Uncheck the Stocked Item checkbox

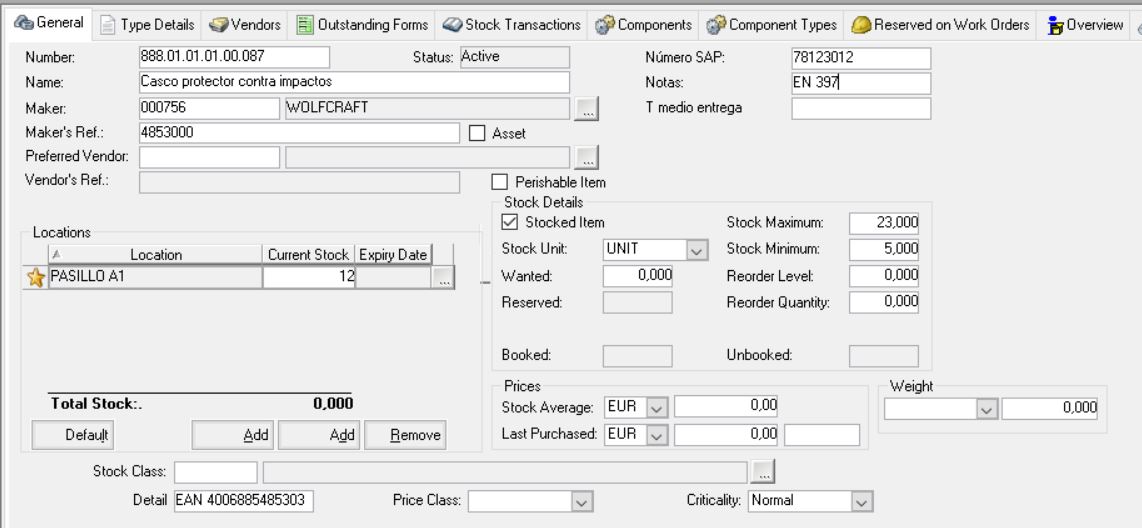click(509, 223)
